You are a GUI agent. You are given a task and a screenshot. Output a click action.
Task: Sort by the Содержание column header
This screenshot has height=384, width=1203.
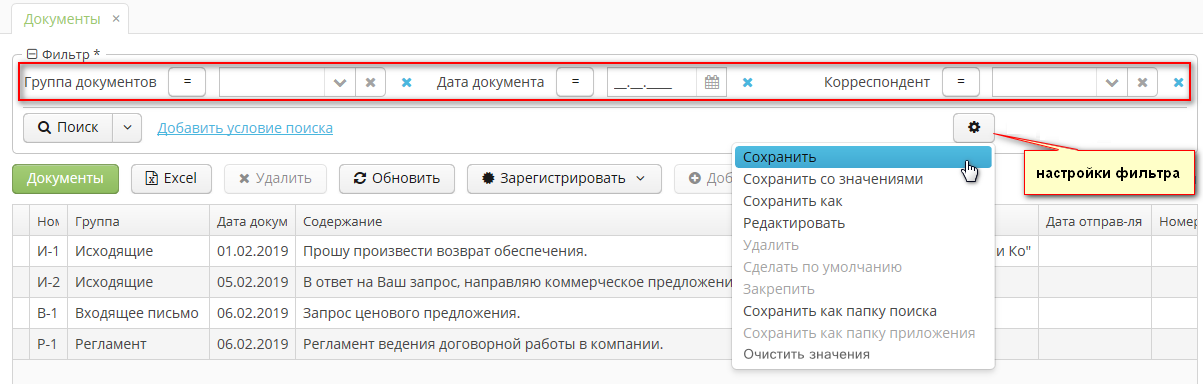pyautogui.click(x=513, y=221)
